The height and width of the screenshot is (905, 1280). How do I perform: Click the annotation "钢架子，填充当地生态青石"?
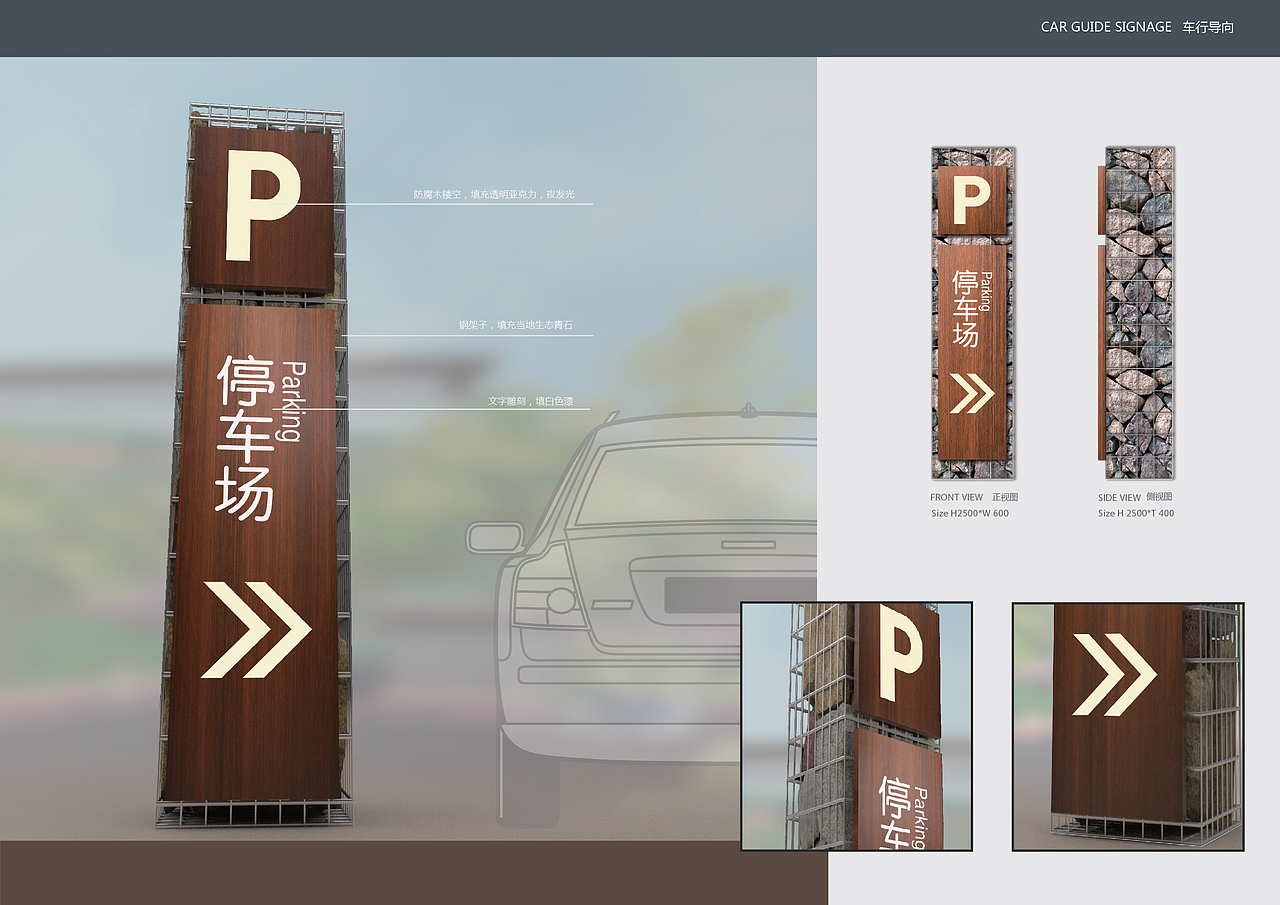click(515, 325)
